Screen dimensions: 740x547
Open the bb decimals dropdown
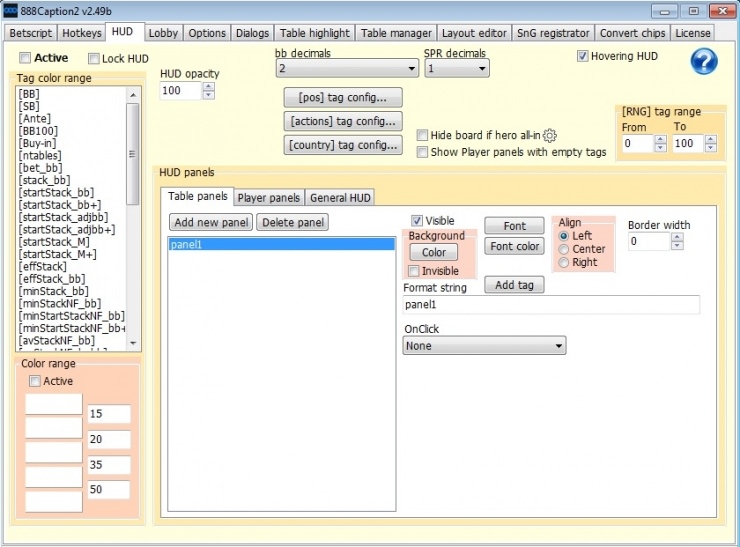click(347, 68)
